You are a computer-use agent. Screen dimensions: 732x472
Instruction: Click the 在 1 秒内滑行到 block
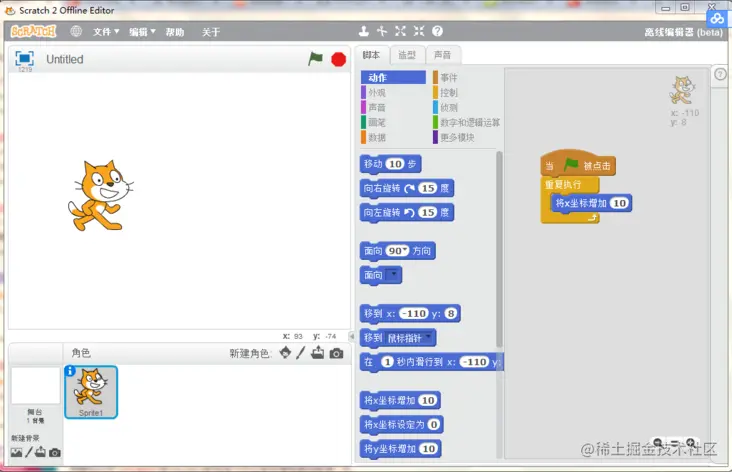pos(431,362)
